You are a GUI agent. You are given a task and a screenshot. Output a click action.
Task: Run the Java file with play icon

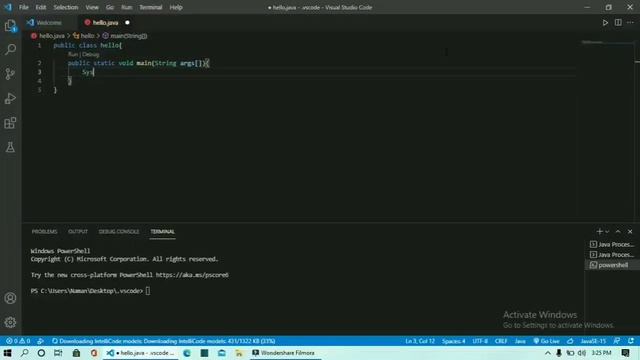[x=605, y=23]
